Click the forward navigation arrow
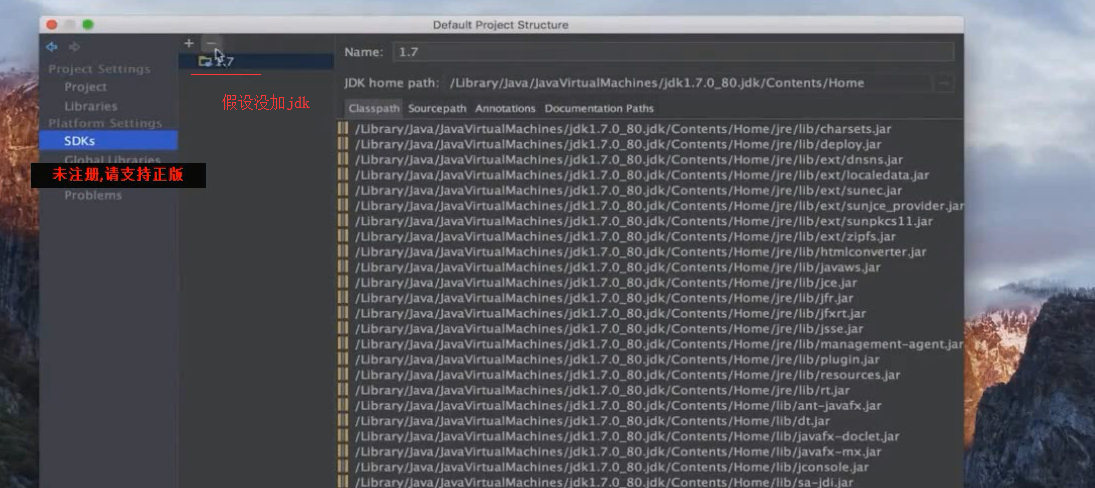Image resolution: width=1095 pixels, height=488 pixels. 74,47
